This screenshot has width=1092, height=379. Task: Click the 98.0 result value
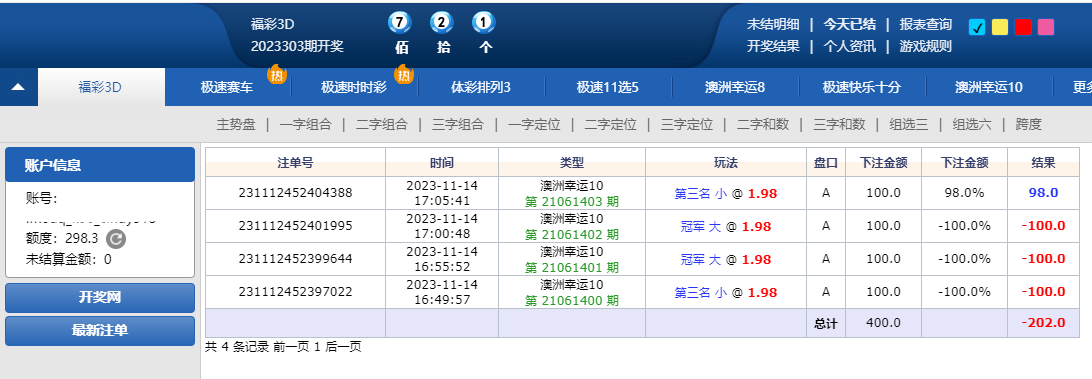(1043, 193)
